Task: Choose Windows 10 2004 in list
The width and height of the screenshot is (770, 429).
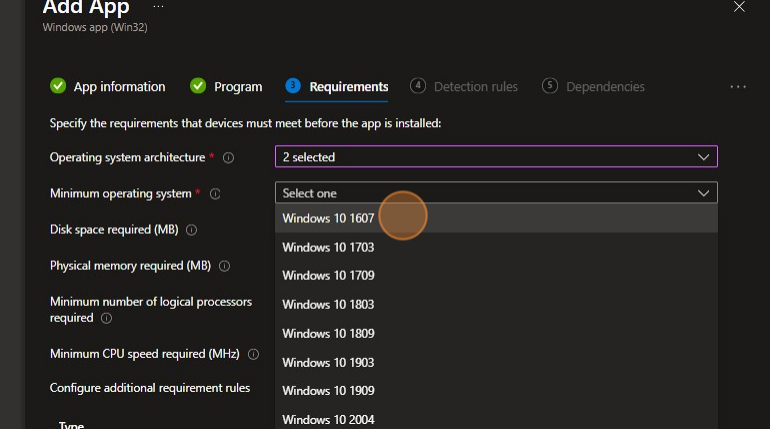Action: [x=328, y=420]
